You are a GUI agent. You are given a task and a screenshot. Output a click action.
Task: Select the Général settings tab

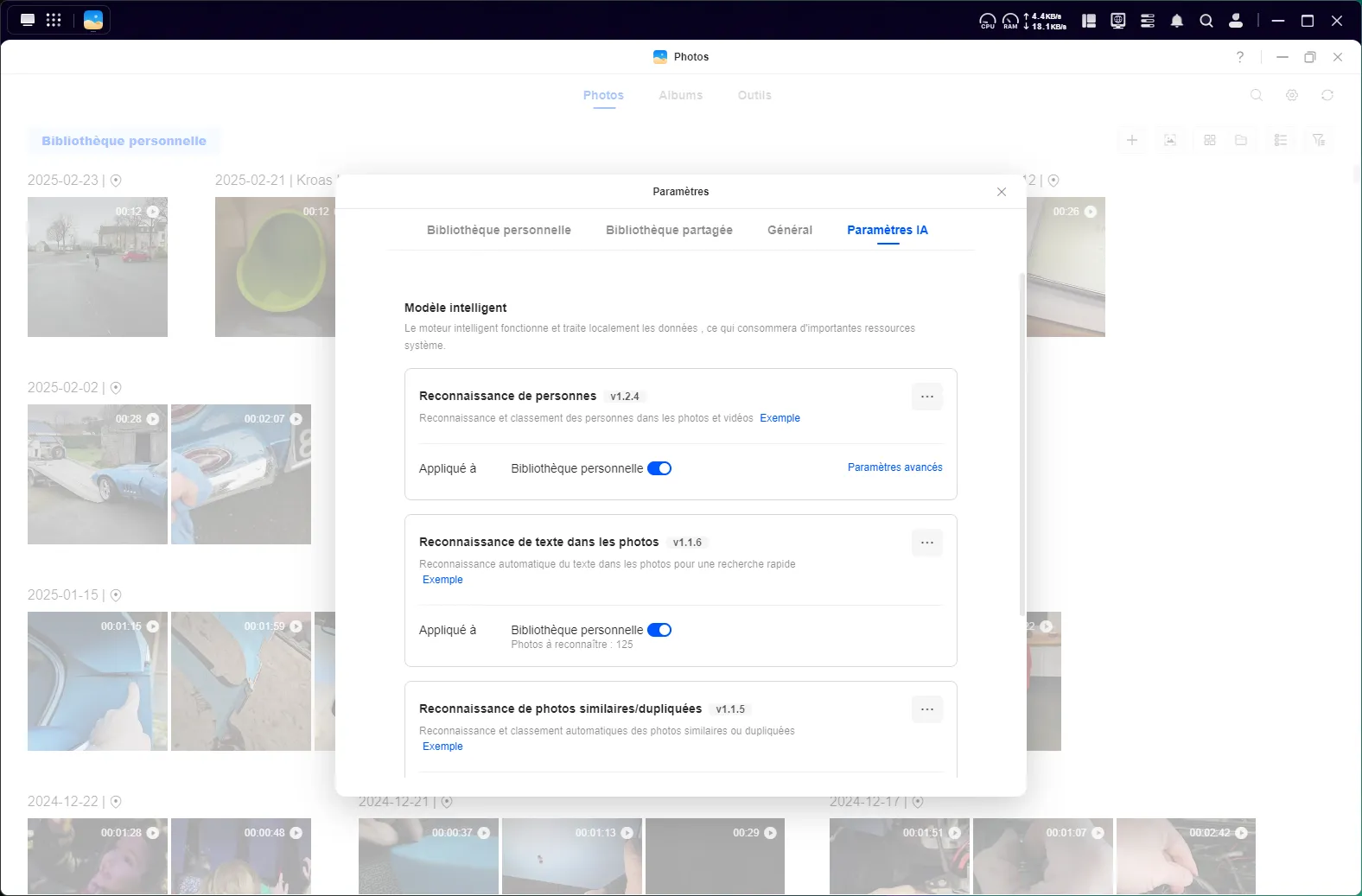tap(789, 230)
